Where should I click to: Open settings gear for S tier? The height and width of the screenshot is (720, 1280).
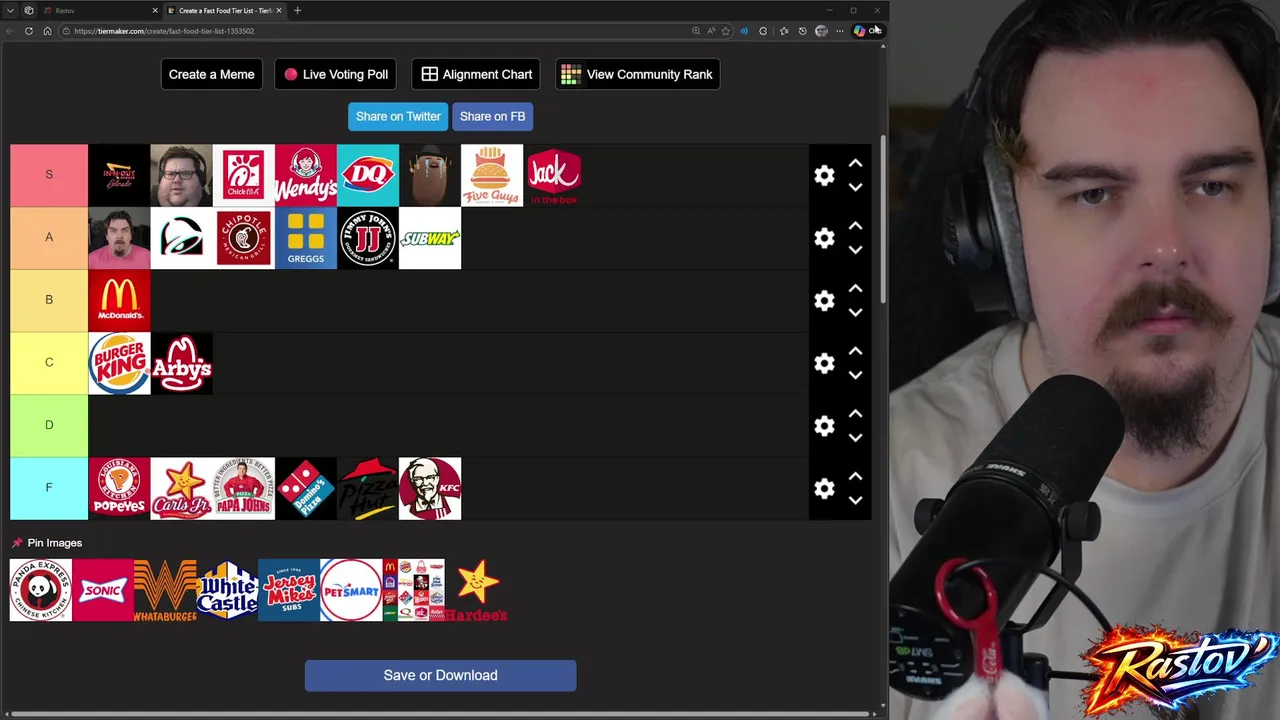coord(824,175)
